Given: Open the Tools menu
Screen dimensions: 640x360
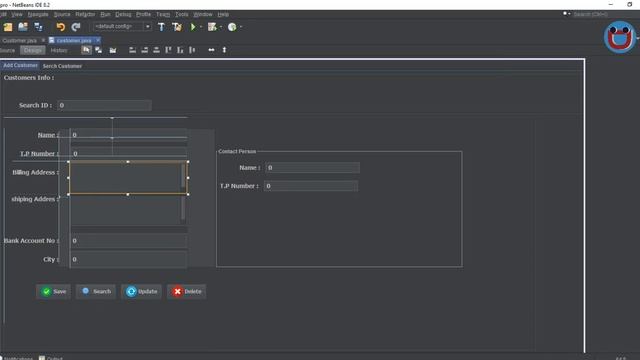Looking at the screenshot, I should tap(182, 14).
